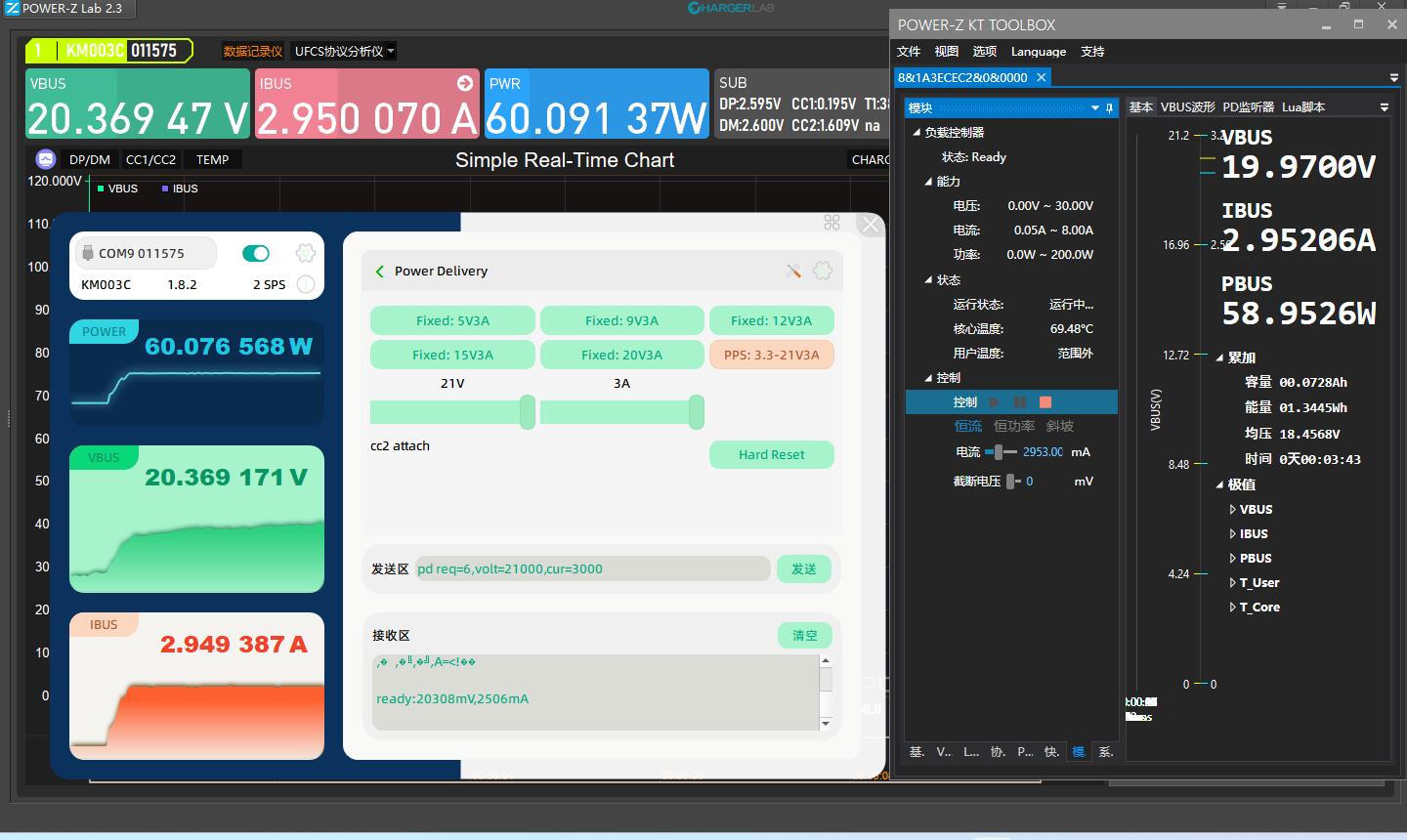Viewport: 1407px width, 840px height.
Task: Click the chart mode icon beside DP/DM
Action: pos(45,159)
